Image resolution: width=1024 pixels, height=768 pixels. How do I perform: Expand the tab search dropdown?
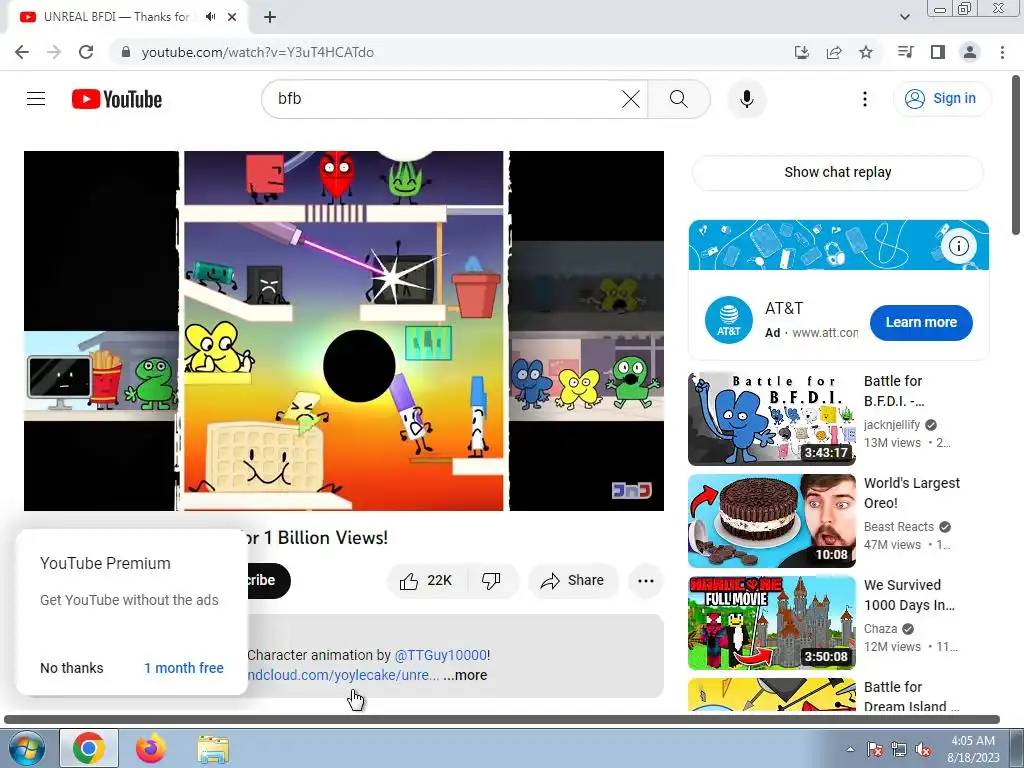tap(905, 17)
